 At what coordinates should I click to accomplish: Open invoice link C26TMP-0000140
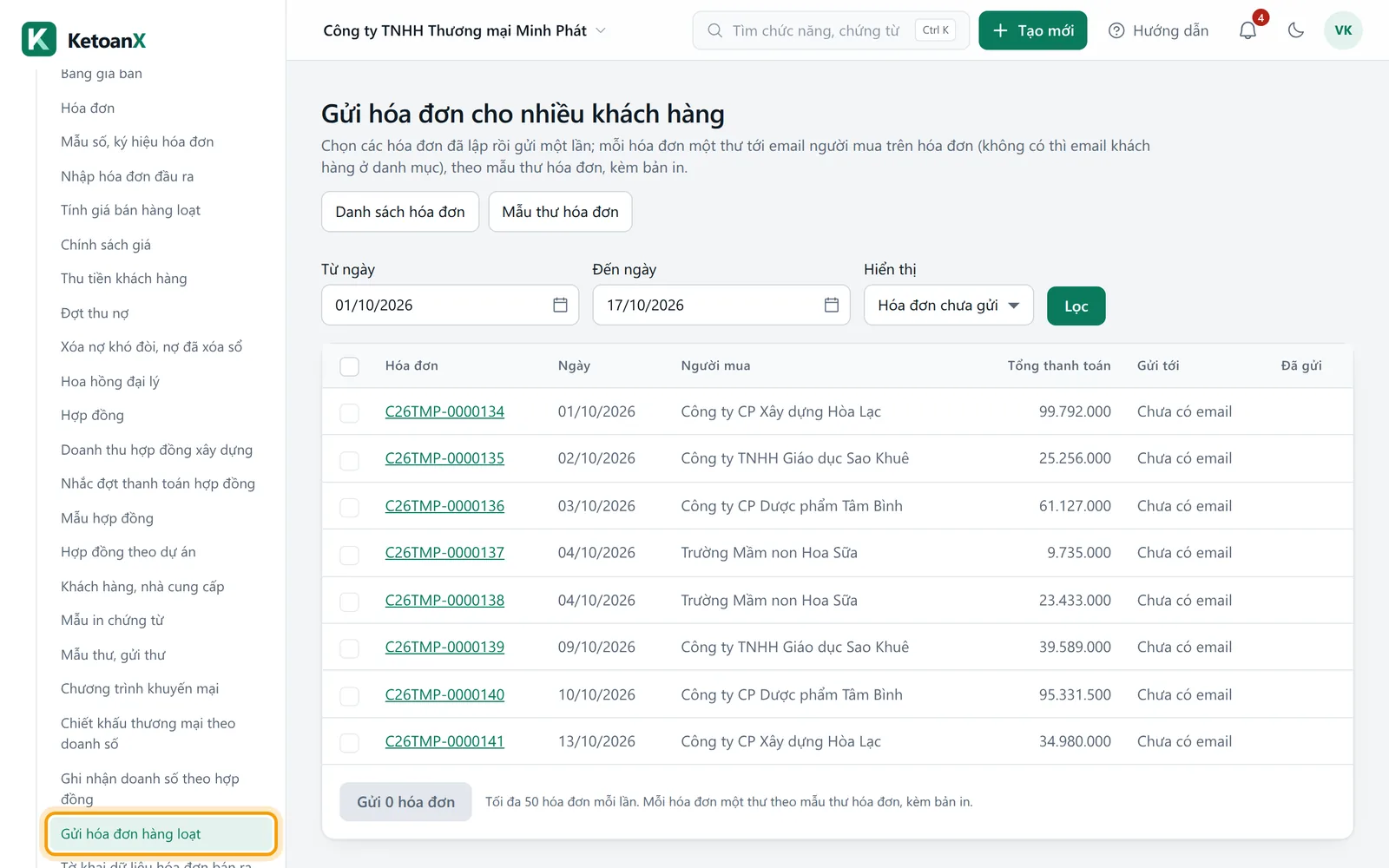point(444,694)
